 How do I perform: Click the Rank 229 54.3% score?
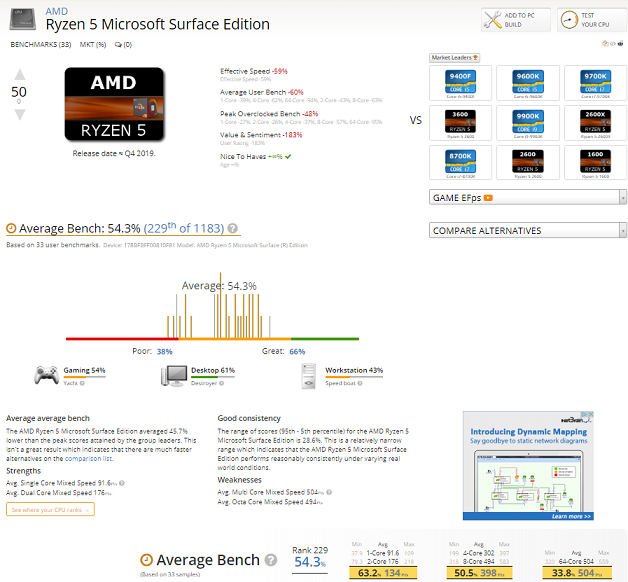pyautogui.click(x=310, y=558)
